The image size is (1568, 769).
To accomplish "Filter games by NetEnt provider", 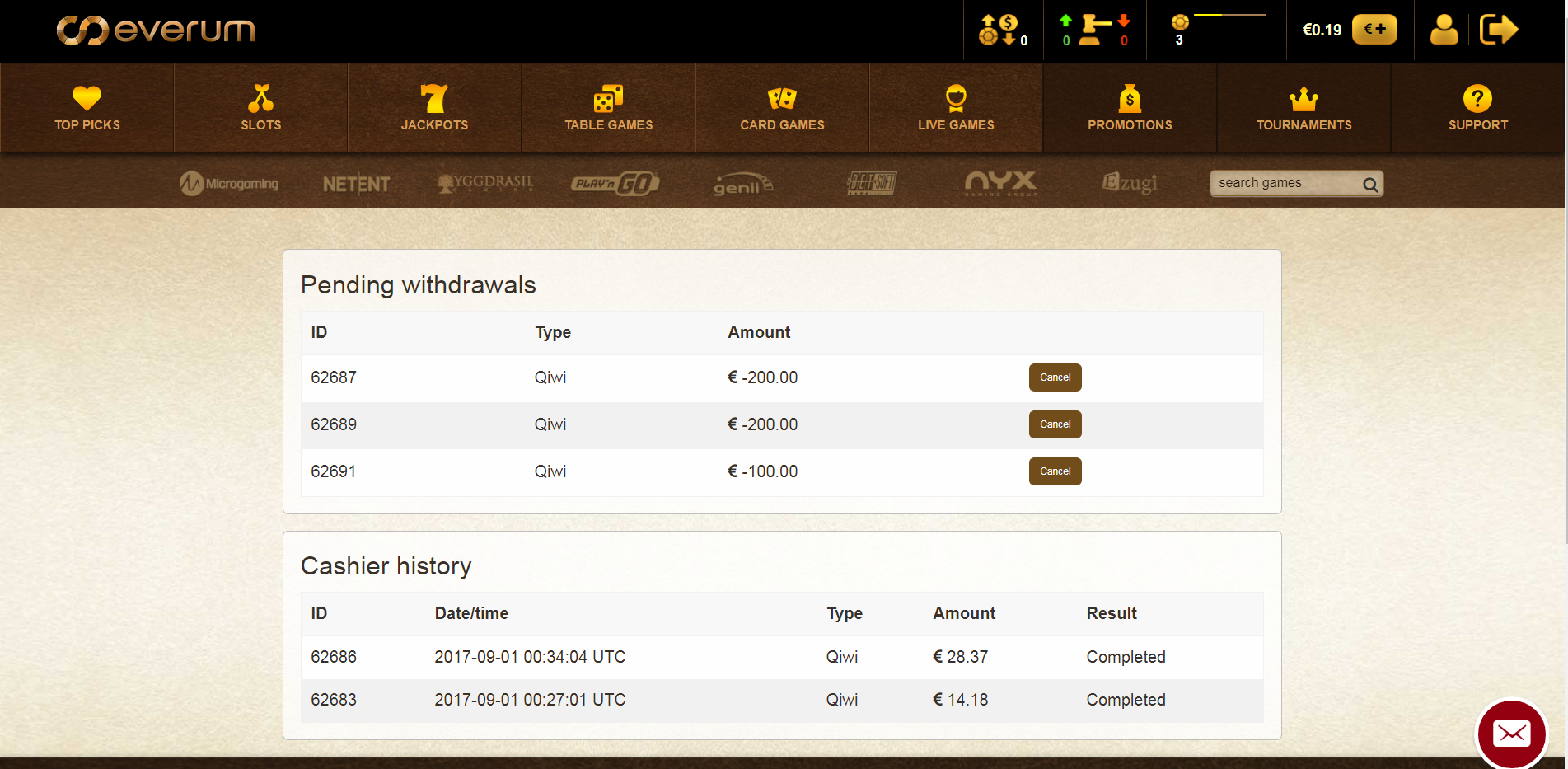I will click(x=356, y=184).
